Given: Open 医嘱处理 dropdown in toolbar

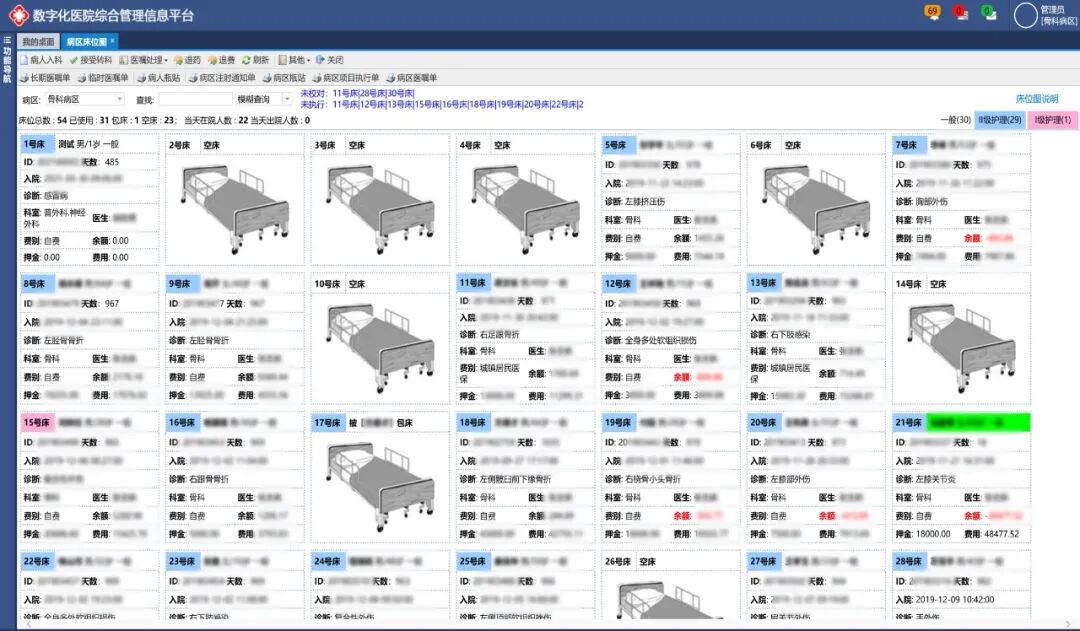Looking at the screenshot, I should [x=143, y=60].
